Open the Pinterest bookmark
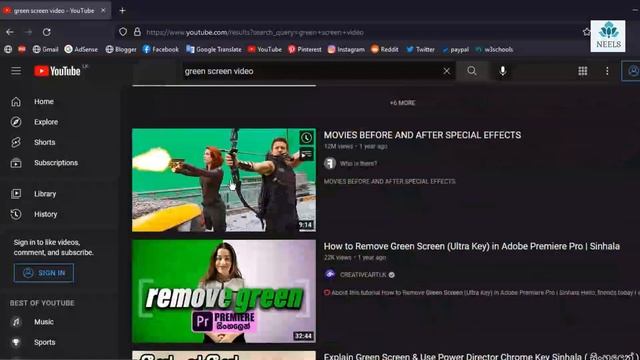This screenshot has width=640, height=360. (x=304, y=49)
